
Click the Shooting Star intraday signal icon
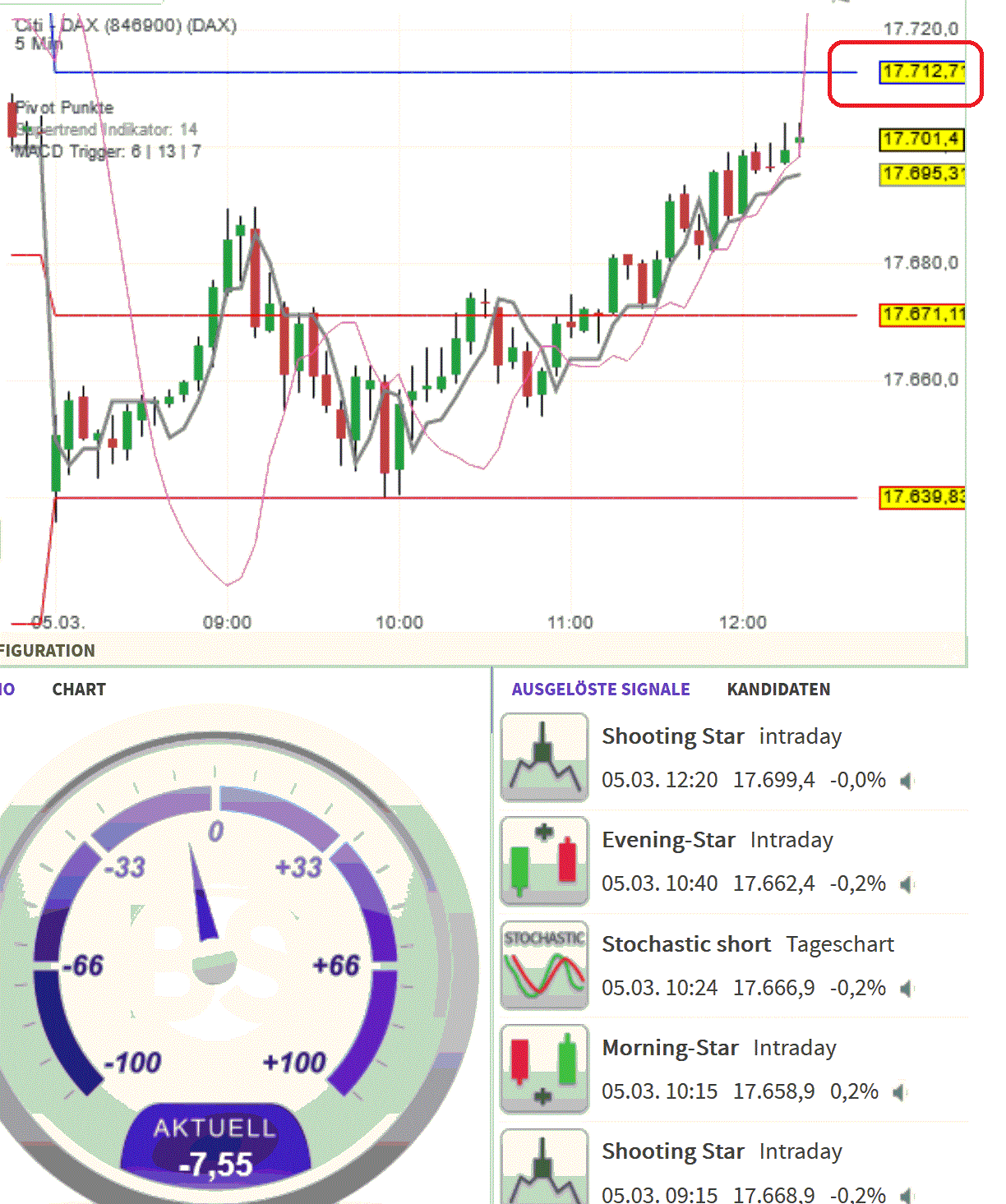[x=543, y=756]
